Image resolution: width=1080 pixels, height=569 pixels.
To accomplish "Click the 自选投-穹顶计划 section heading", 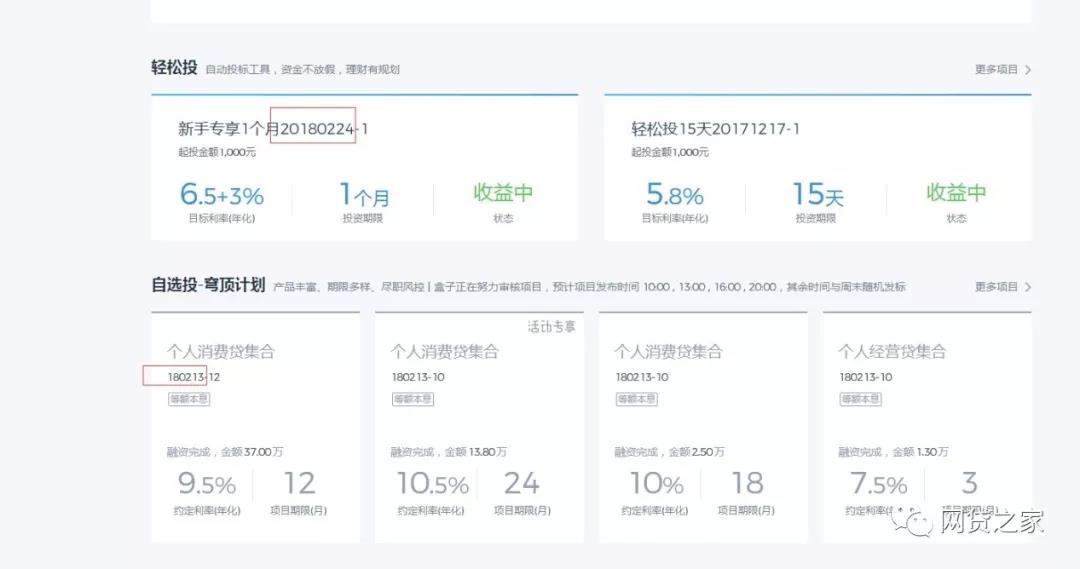I will point(208,285).
